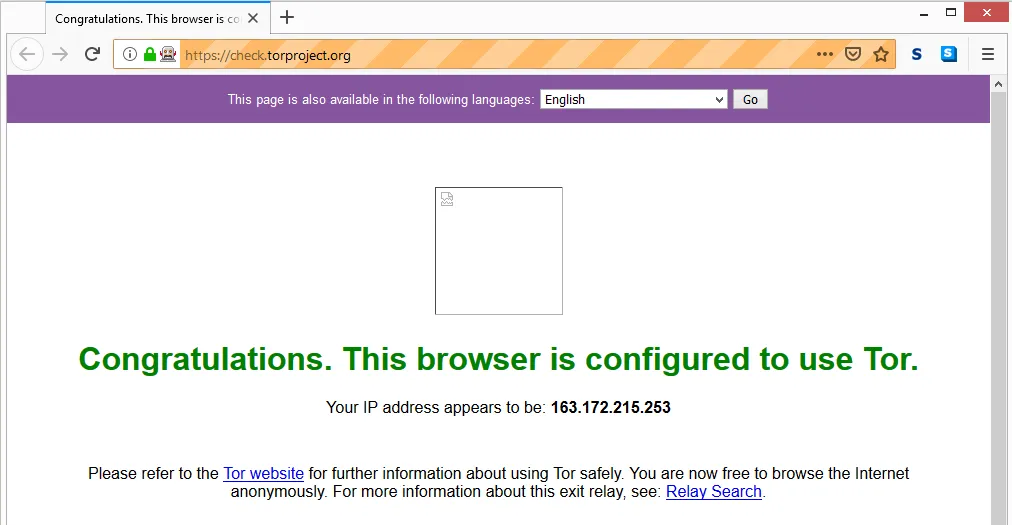The width and height of the screenshot is (1012, 525).
Task: Go back with the back arrow button
Action: (27, 54)
